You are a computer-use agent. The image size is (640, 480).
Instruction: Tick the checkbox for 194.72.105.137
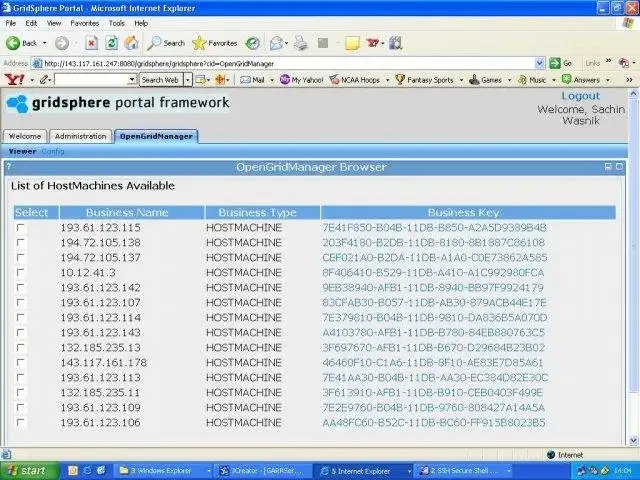(20, 258)
